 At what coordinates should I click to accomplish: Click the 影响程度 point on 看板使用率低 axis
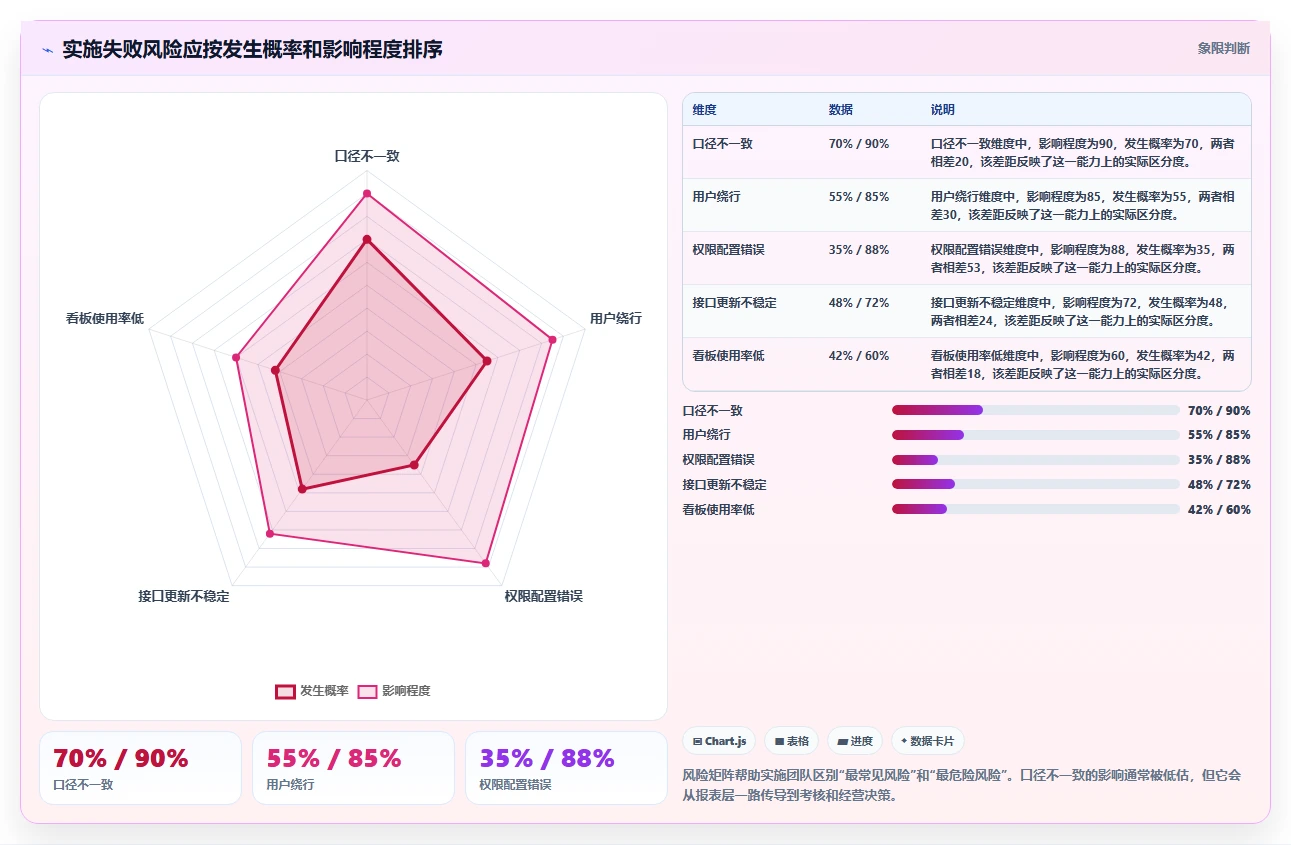click(x=237, y=357)
